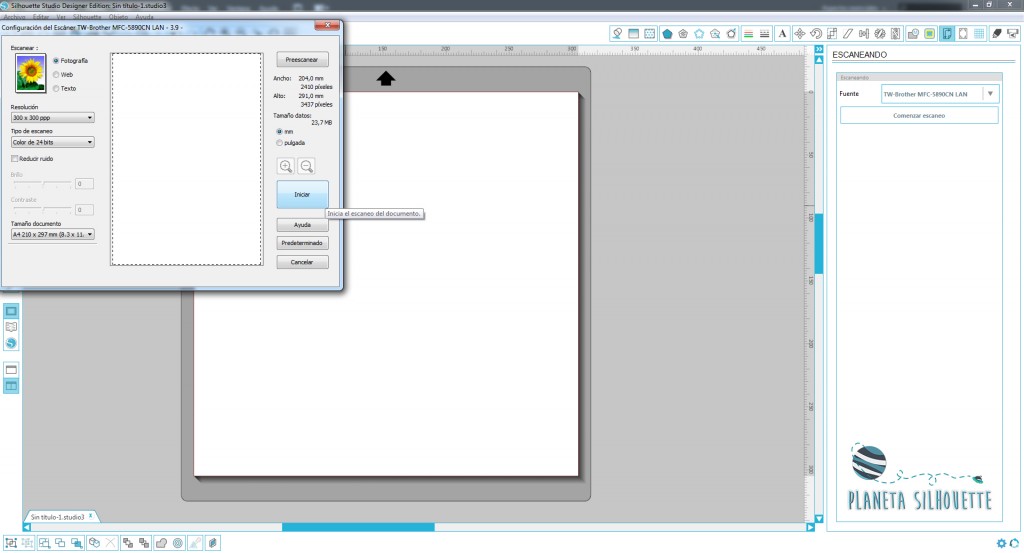Open the Tamaño documento dropdown
Screen dimensions: 1024x553
click(52, 234)
